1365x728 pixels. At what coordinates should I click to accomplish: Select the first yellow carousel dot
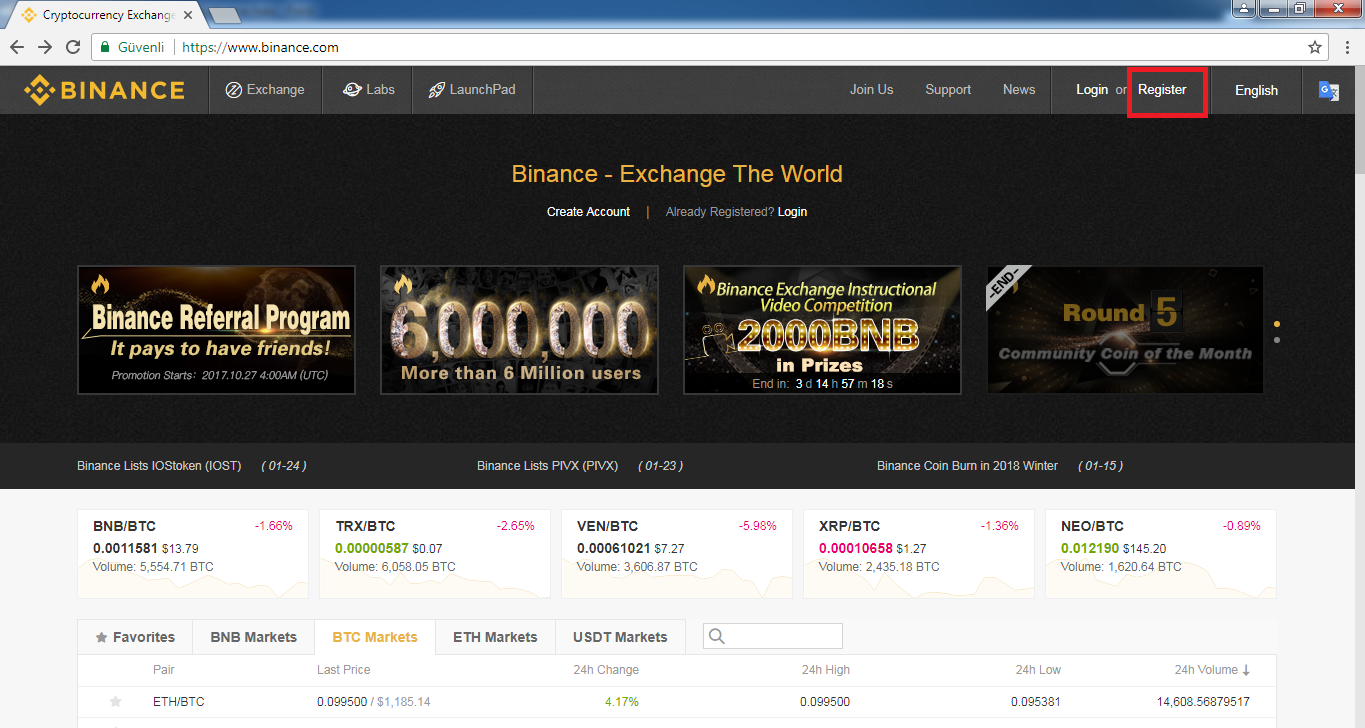[x=1277, y=324]
